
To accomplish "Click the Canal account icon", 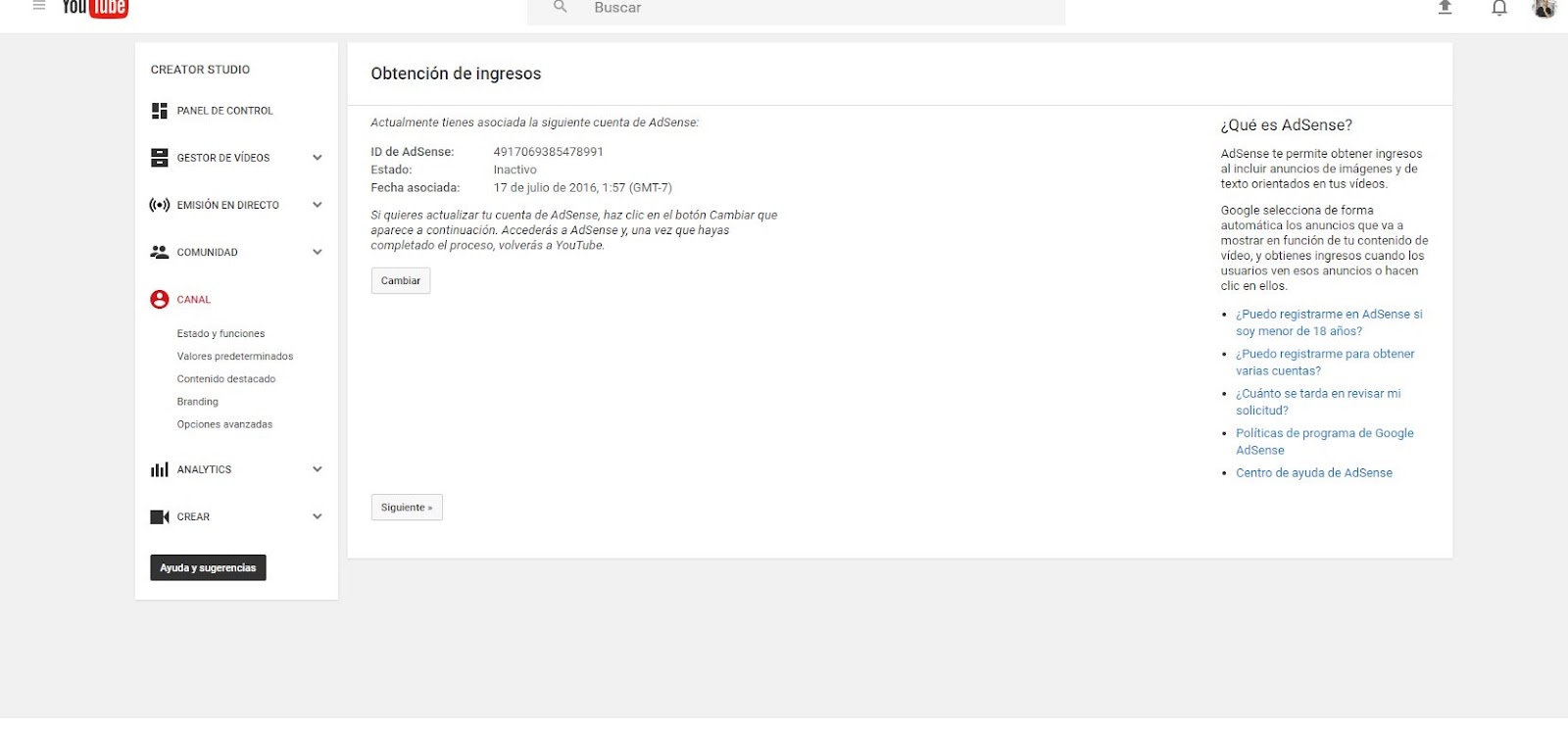I will coord(159,300).
